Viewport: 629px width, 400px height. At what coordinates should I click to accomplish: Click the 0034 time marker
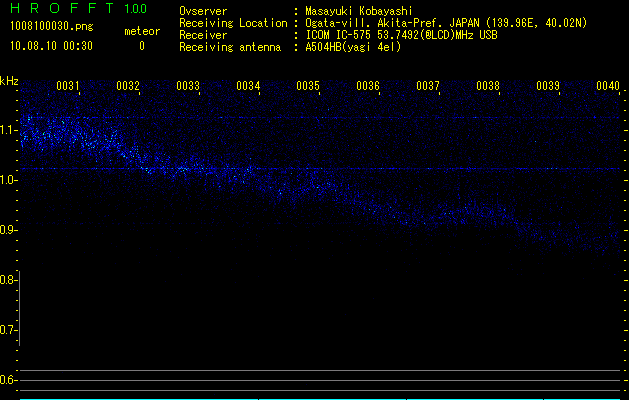[248, 86]
